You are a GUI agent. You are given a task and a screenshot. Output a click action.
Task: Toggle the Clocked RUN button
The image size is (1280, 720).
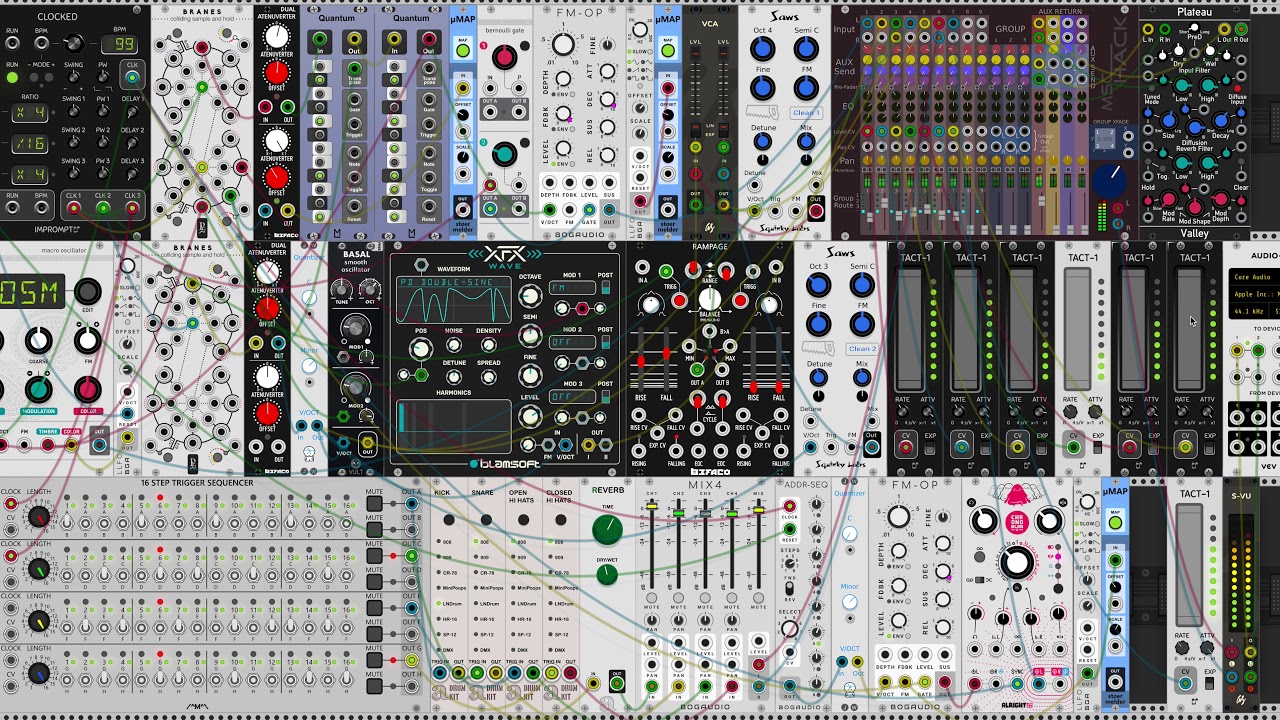pyautogui.click(x=12, y=76)
